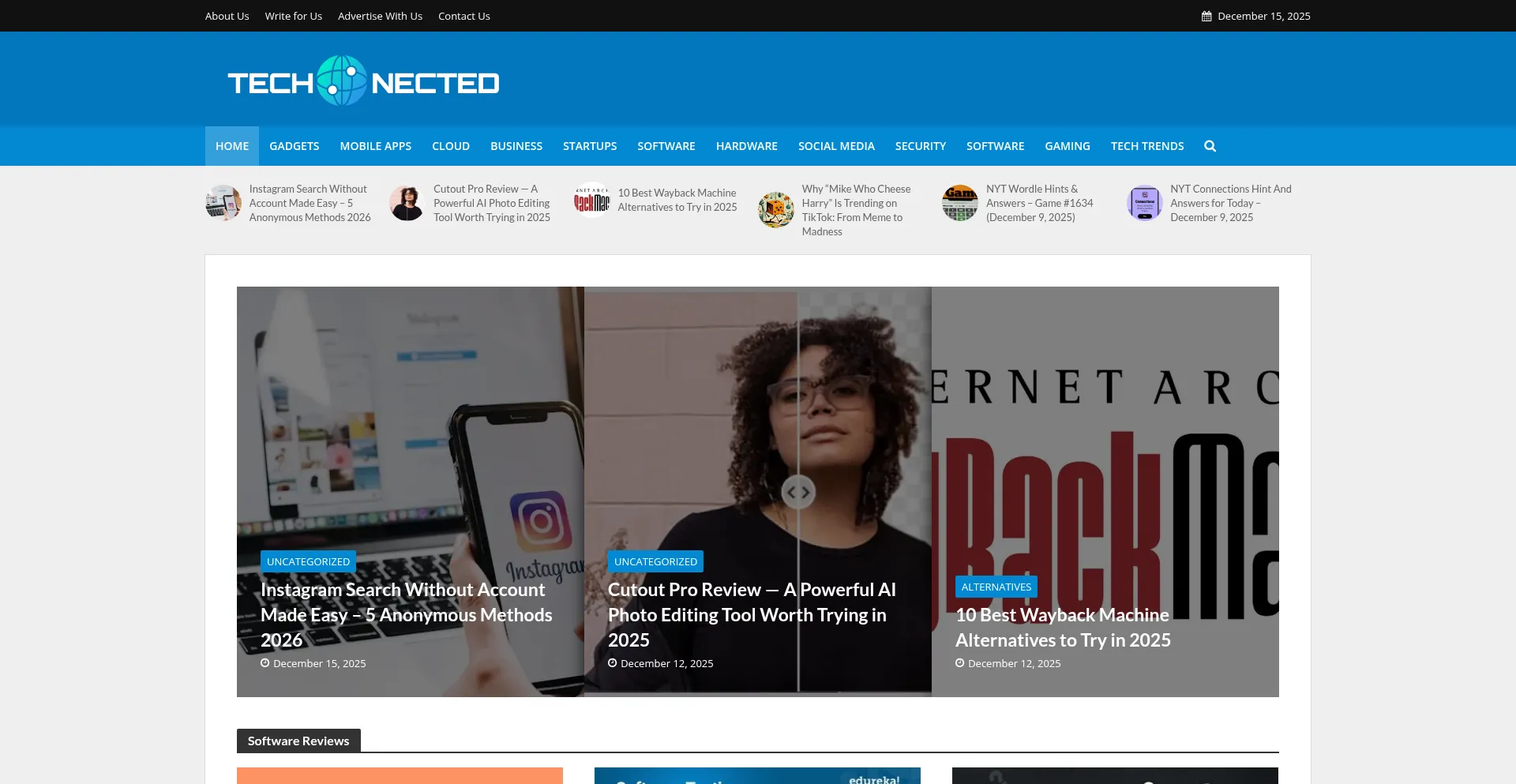Screen dimensions: 1516x784
Task: Click the NYT Wordle Hints ticker thumbnail
Action: [959, 203]
